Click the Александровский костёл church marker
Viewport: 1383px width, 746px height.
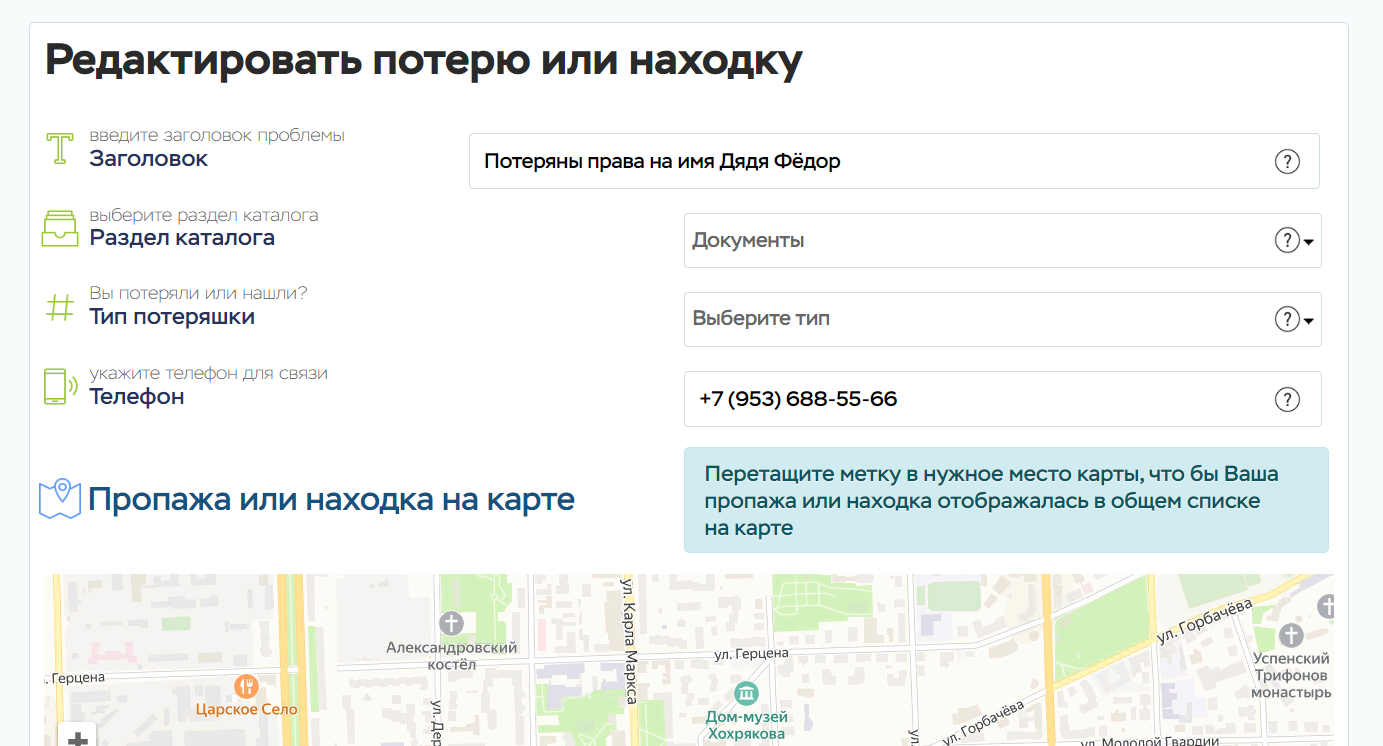coord(452,623)
